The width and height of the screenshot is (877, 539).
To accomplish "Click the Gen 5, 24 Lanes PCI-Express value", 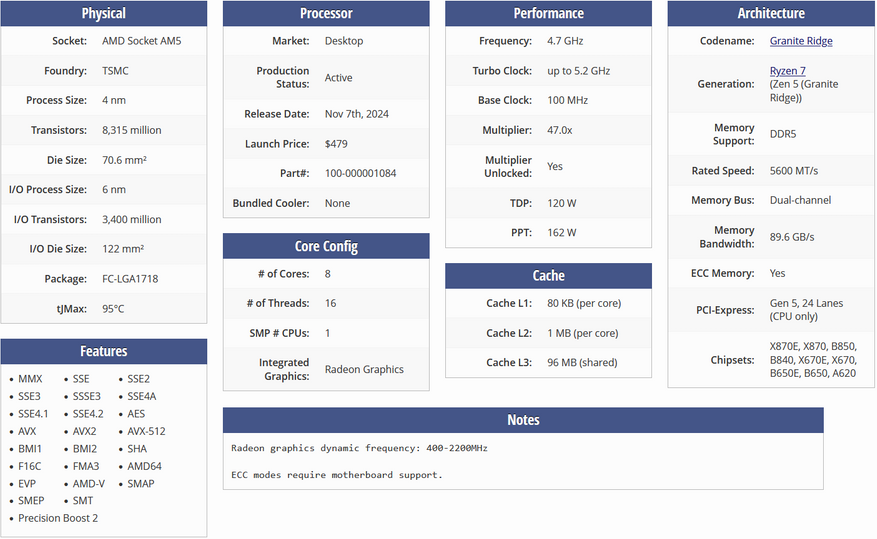I will click(x=806, y=310).
